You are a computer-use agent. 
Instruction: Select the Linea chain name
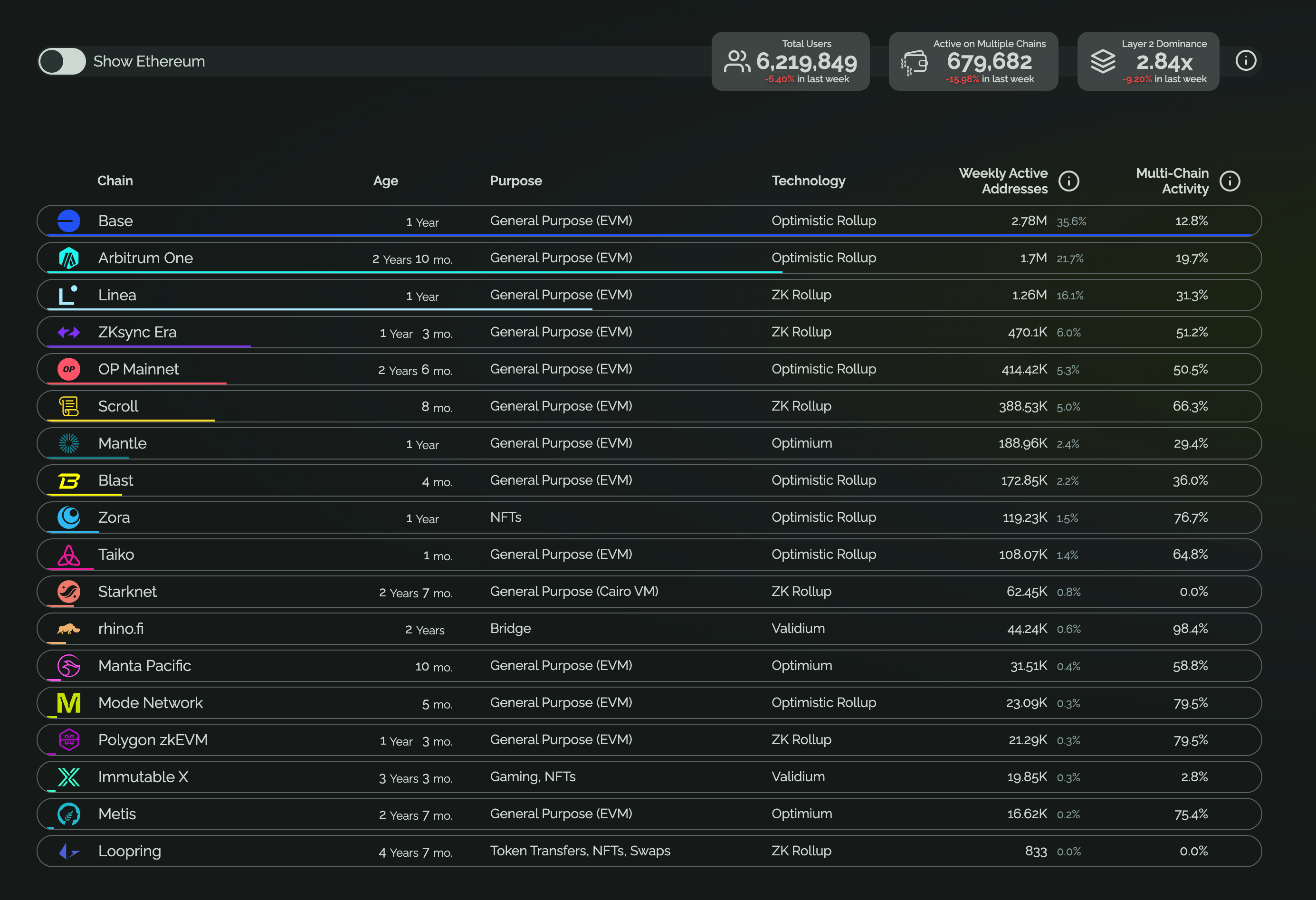coord(117,295)
